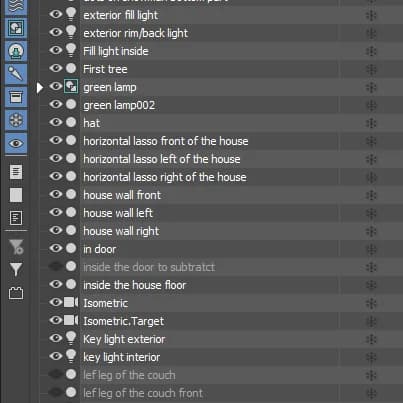Toggle visibility eye for house wall right
The width and height of the screenshot is (403, 403).
click(56, 230)
